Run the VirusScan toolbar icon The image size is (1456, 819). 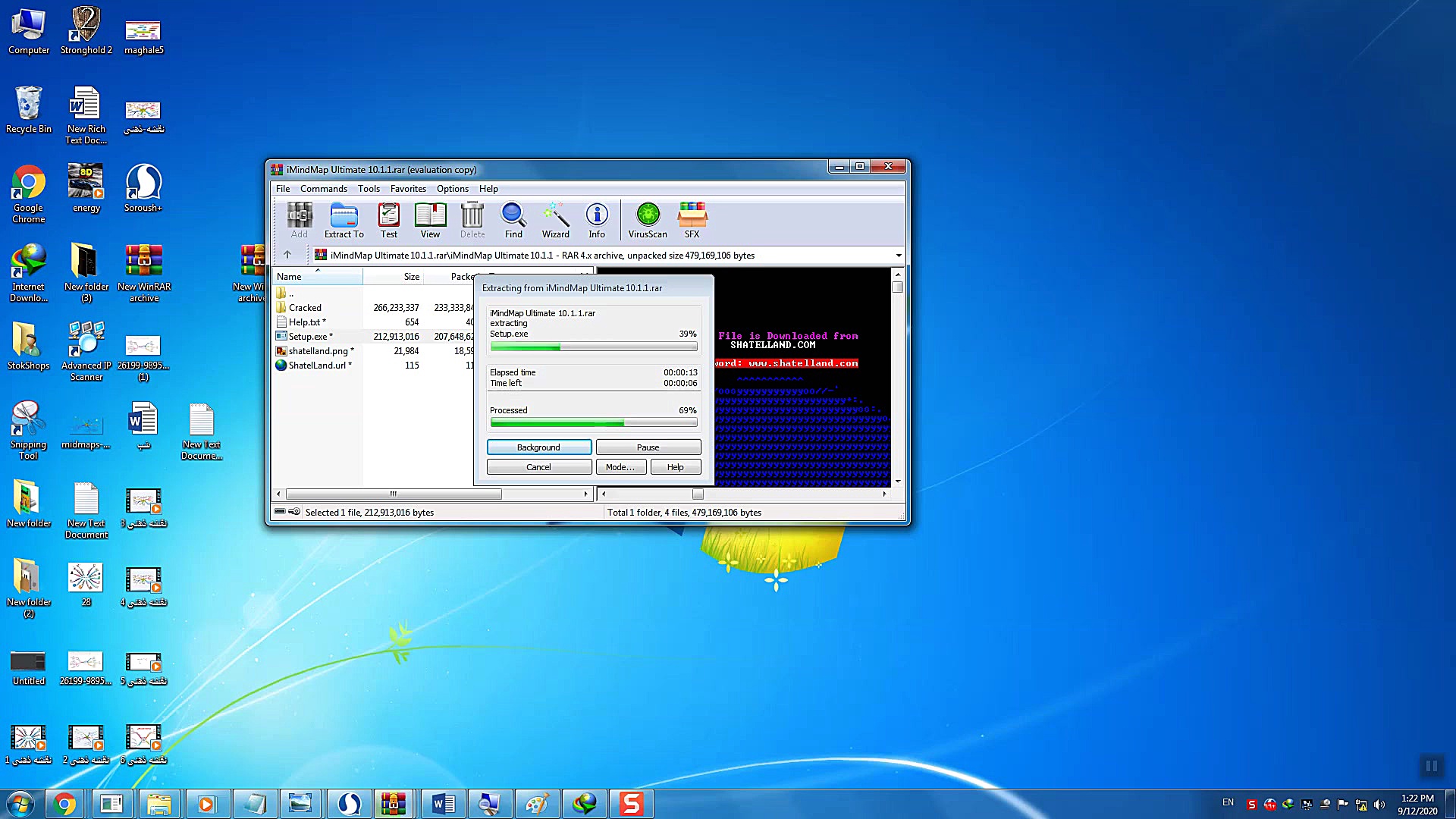tap(648, 221)
